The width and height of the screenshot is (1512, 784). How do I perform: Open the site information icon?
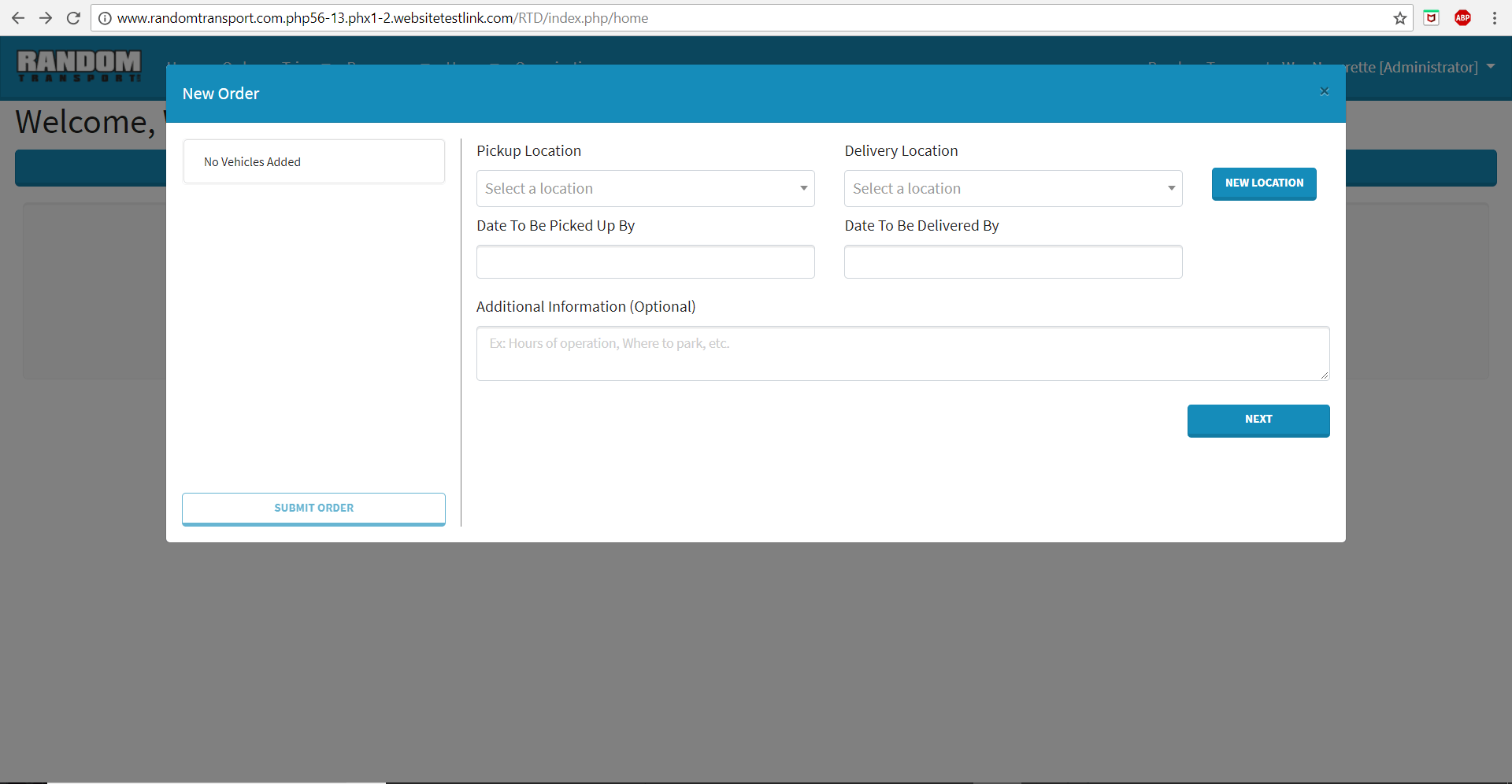pyautogui.click(x=105, y=18)
